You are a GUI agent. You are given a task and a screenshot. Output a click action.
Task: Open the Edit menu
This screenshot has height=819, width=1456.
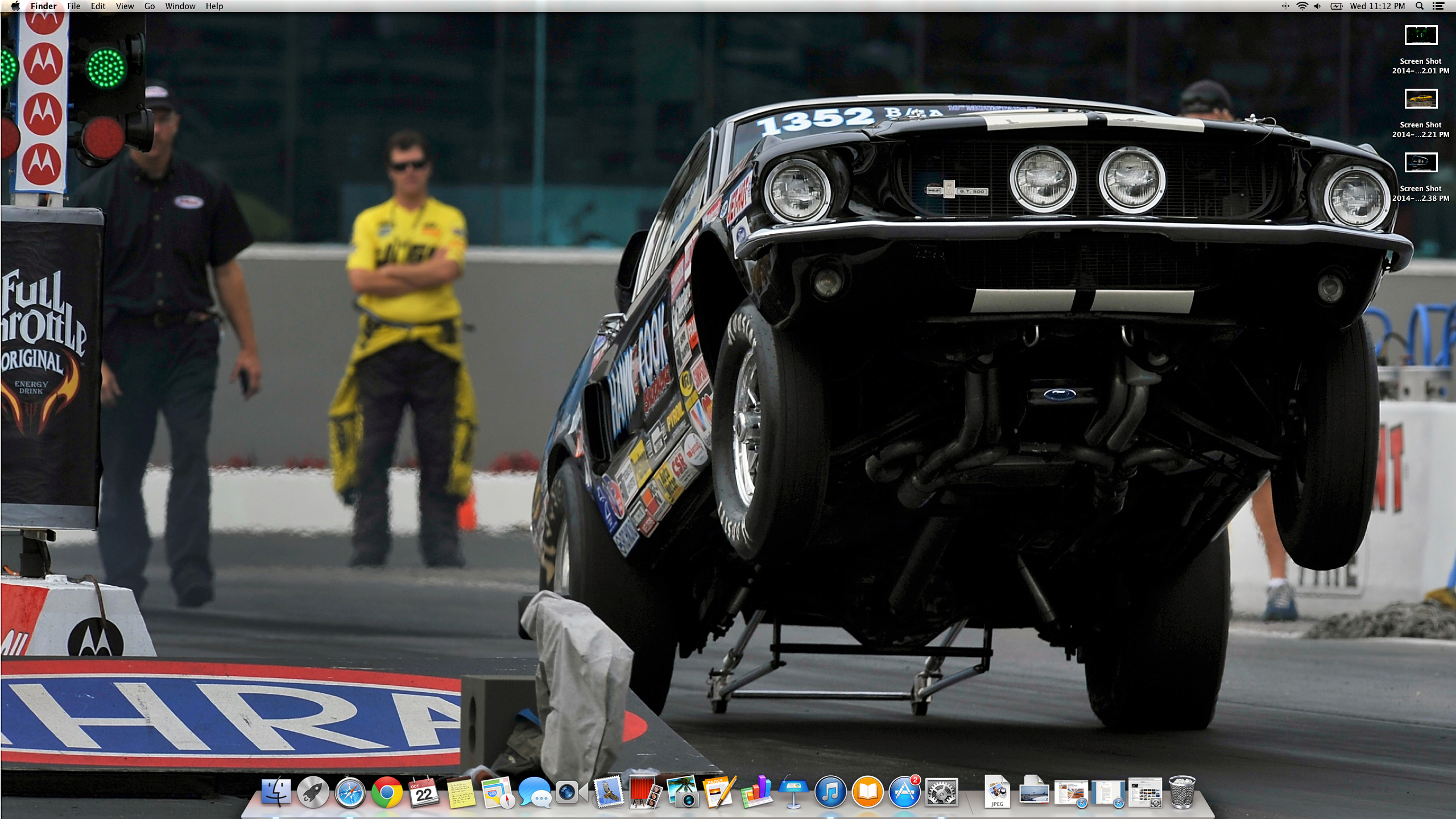(98, 6)
